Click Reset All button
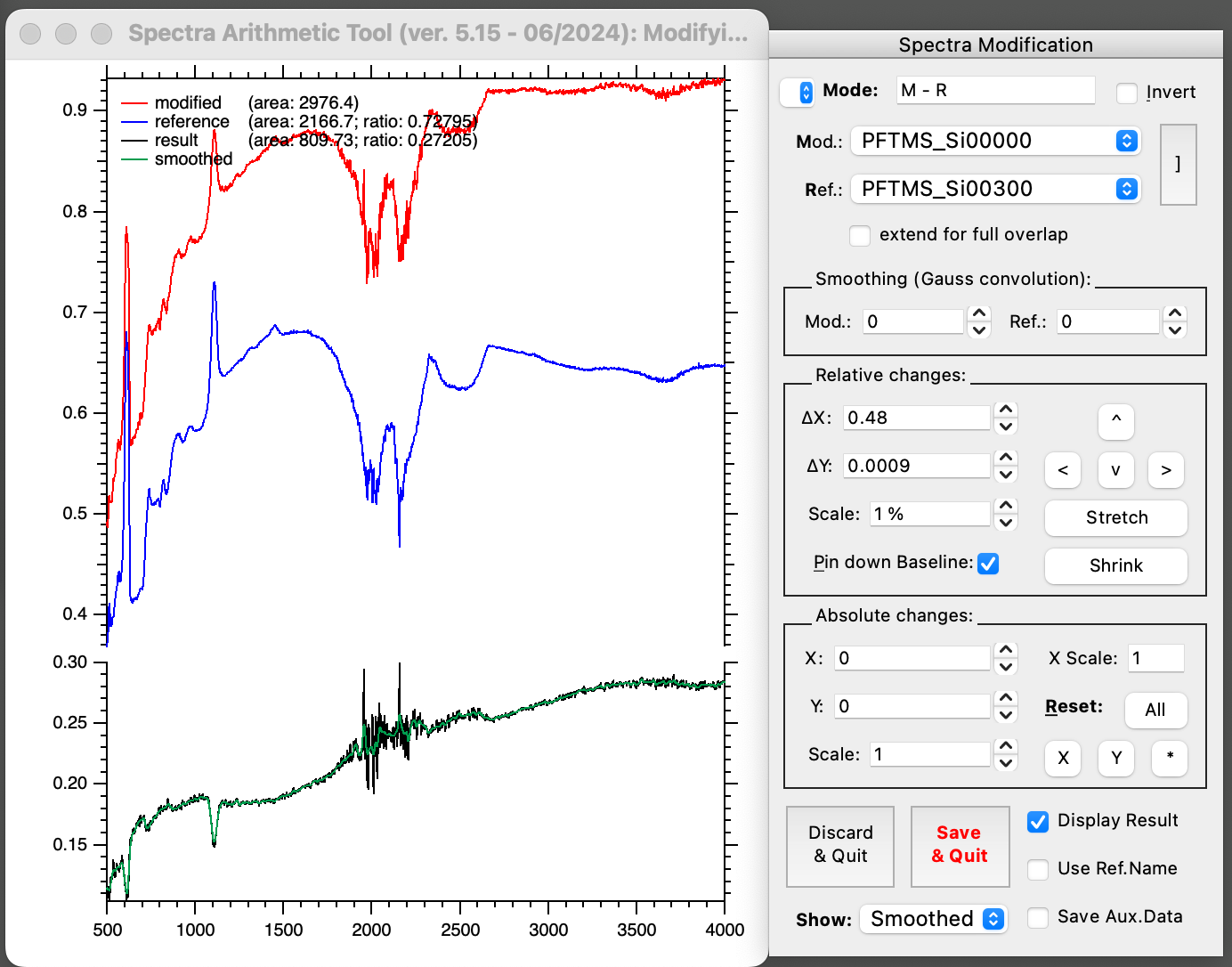The width and height of the screenshot is (1232, 967). 1155,710
